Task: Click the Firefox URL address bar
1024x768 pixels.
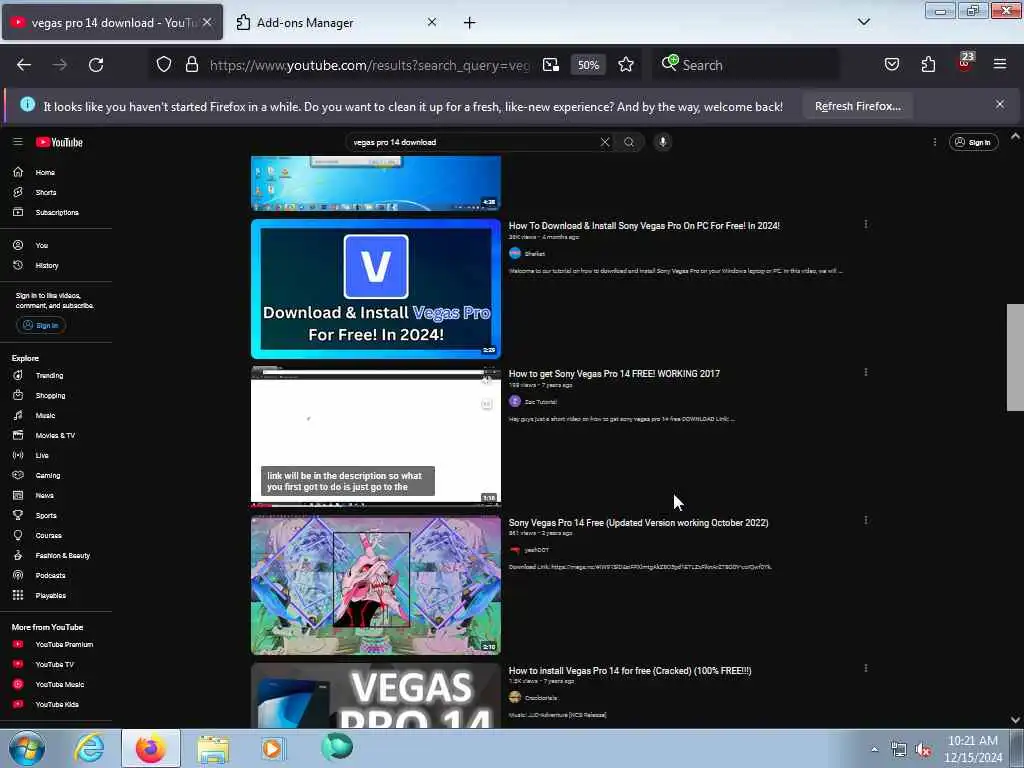Action: click(369, 65)
